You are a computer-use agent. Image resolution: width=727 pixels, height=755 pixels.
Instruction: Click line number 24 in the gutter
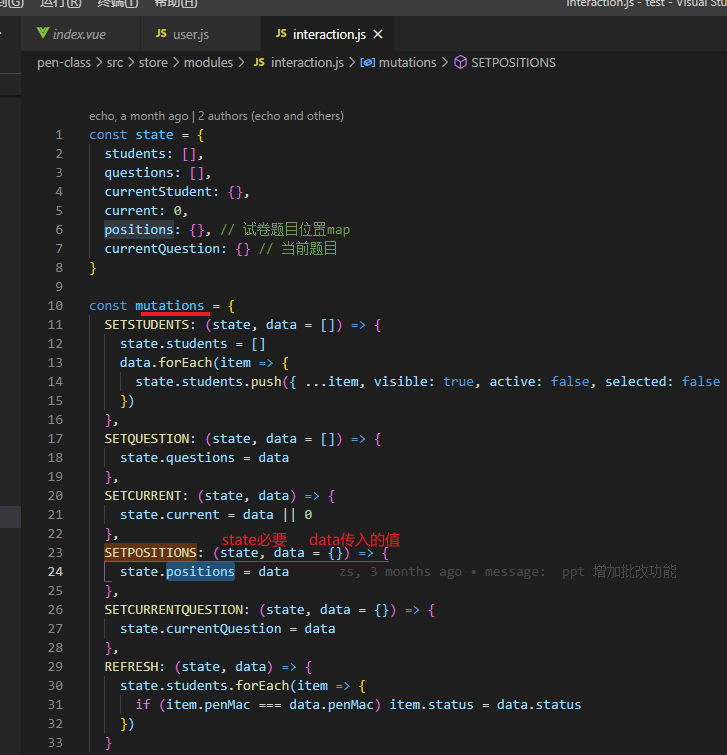[x=55, y=572]
